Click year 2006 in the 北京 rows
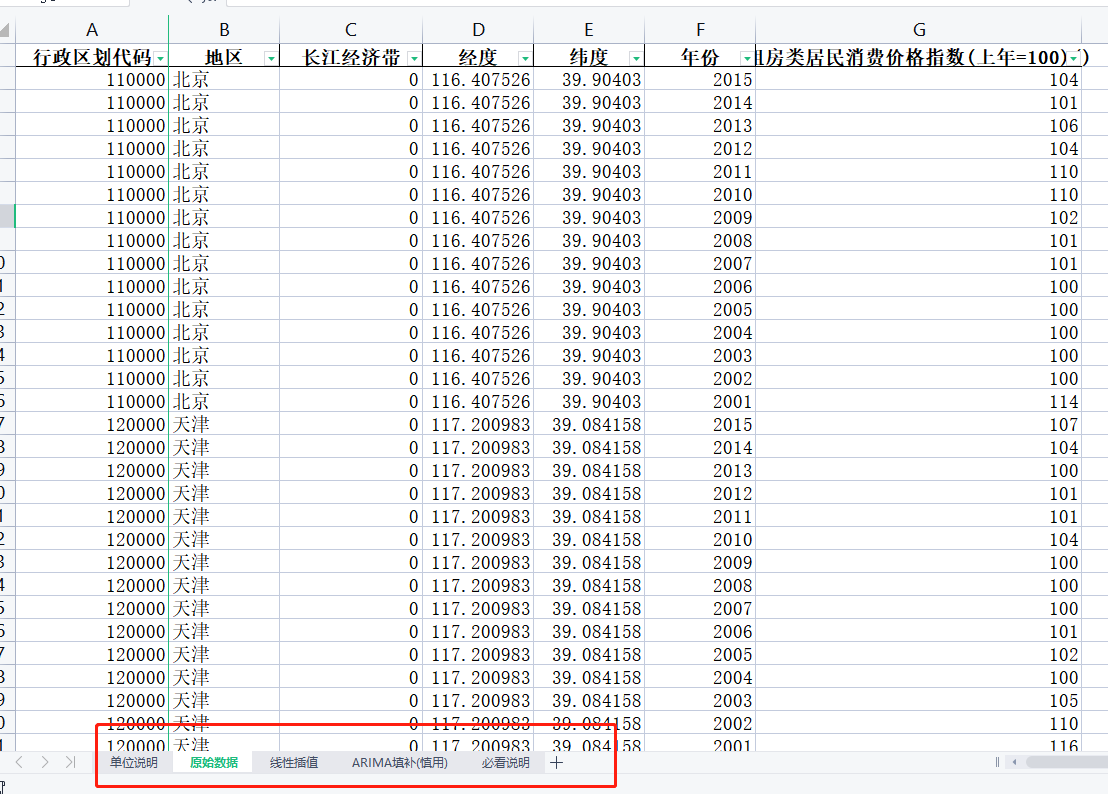This screenshot has width=1108, height=794. click(x=700, y=286)
